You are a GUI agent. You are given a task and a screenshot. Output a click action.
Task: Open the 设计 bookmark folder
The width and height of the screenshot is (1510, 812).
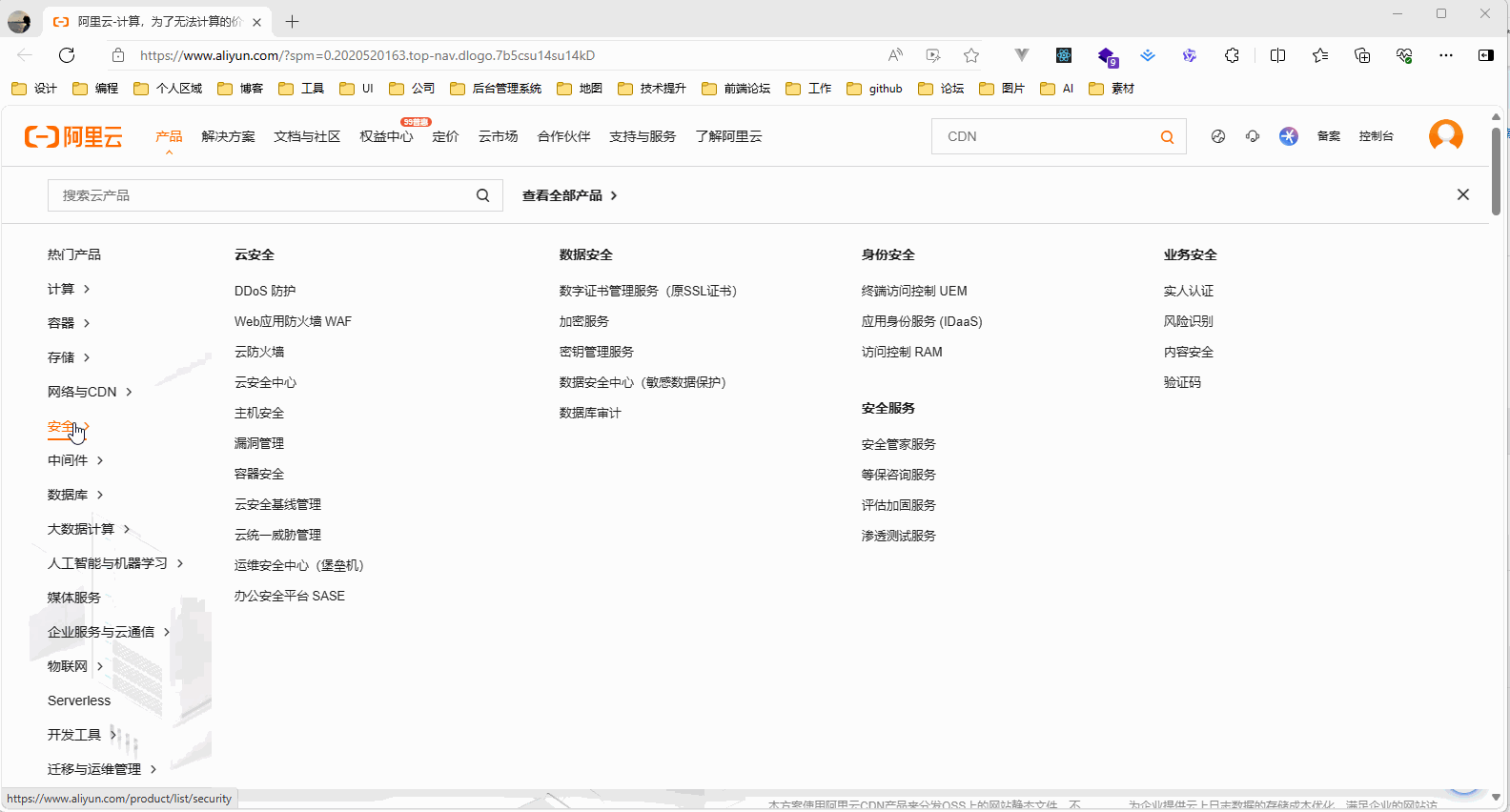[34, 89]
